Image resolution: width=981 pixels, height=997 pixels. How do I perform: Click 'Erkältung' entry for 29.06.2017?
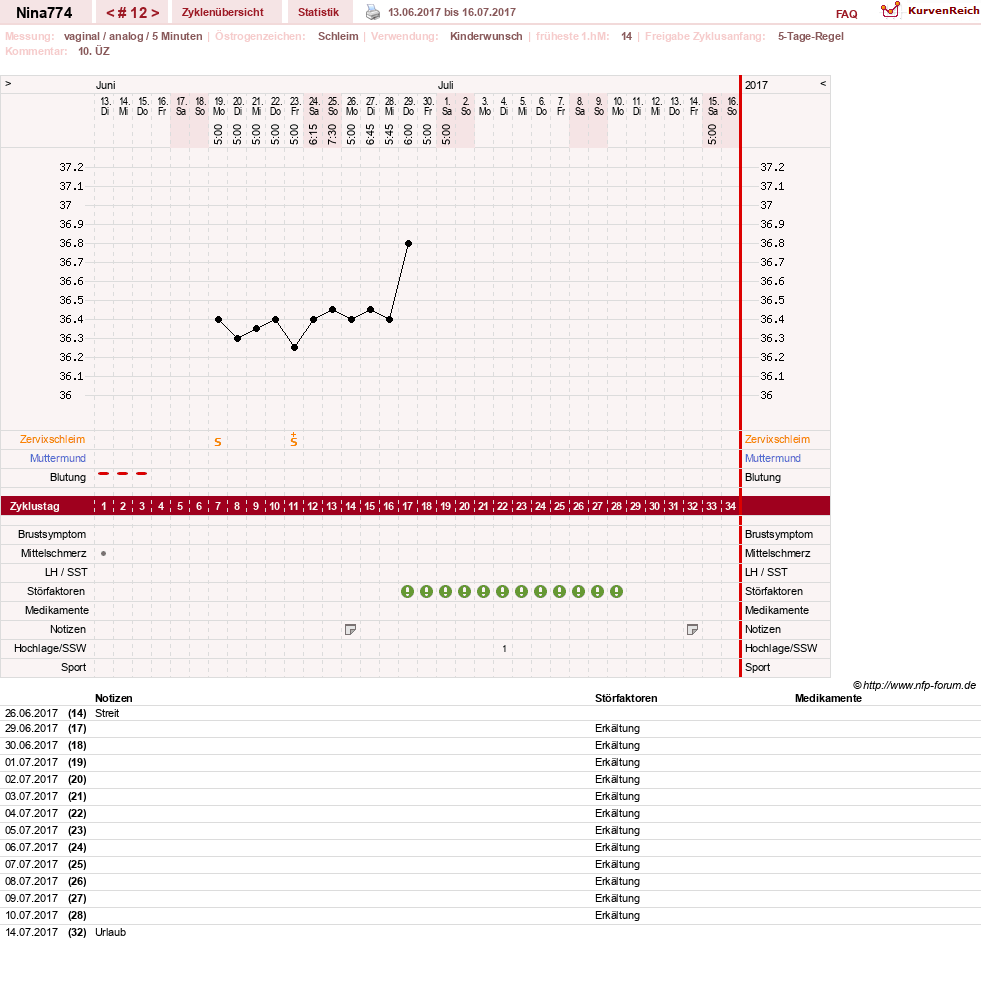tap(617, 729)
